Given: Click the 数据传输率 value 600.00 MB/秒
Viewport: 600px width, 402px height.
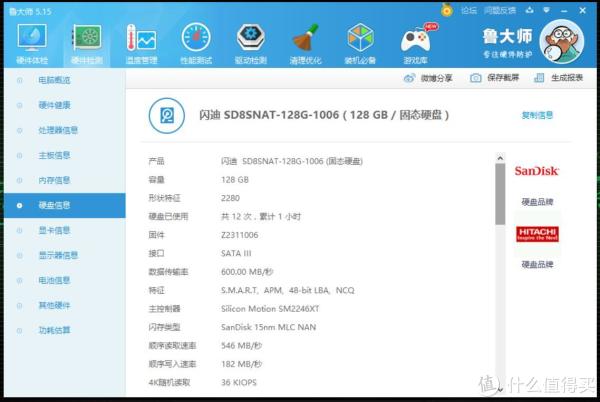Looking at the screenshot, I should tap(247, 272).
